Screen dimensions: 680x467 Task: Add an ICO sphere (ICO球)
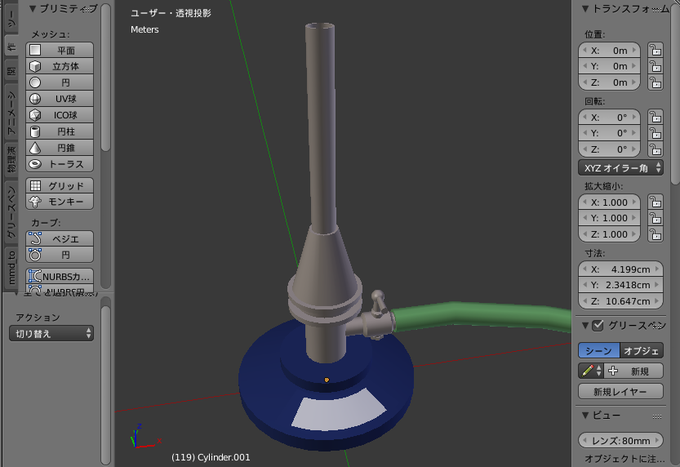point(59,115)
